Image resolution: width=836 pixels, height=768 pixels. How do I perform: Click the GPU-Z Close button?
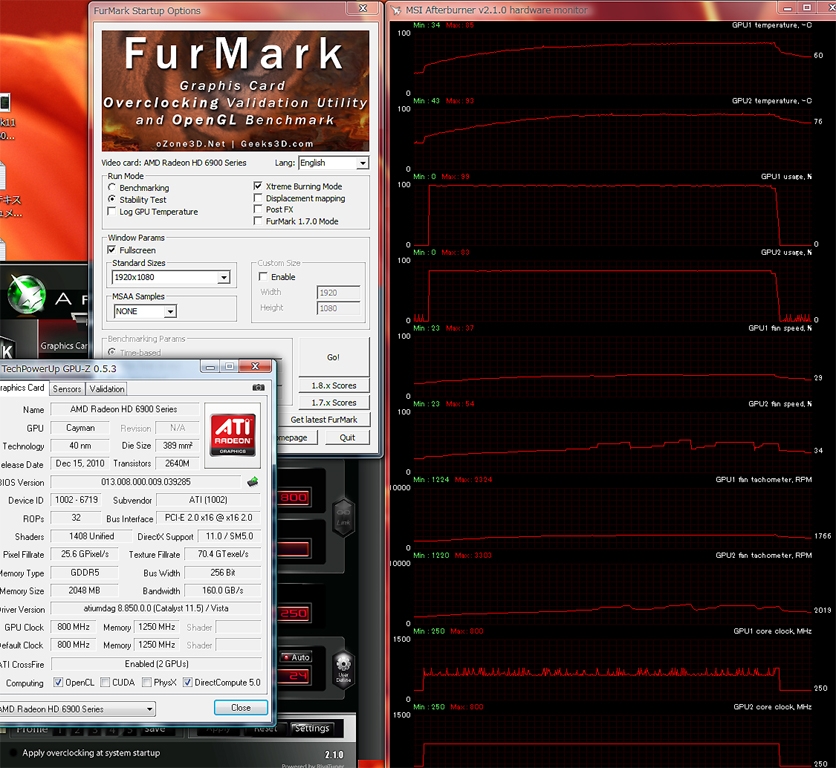[x=240, y=708]
